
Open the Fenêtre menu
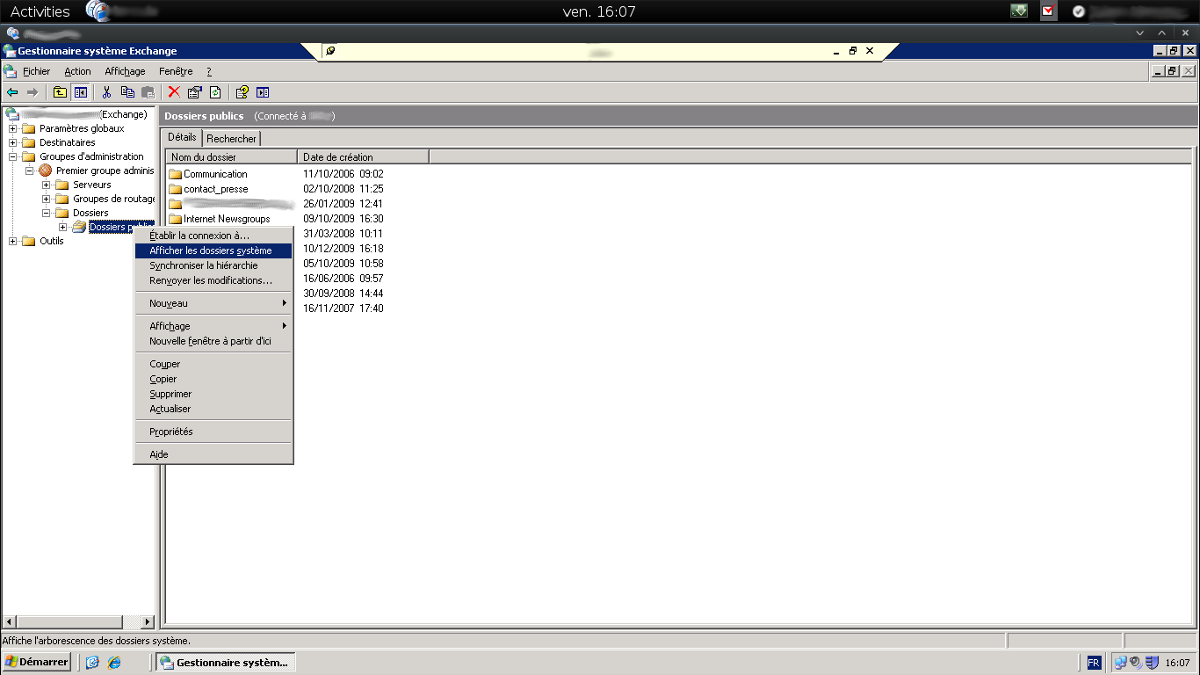(x=176, y=72)
